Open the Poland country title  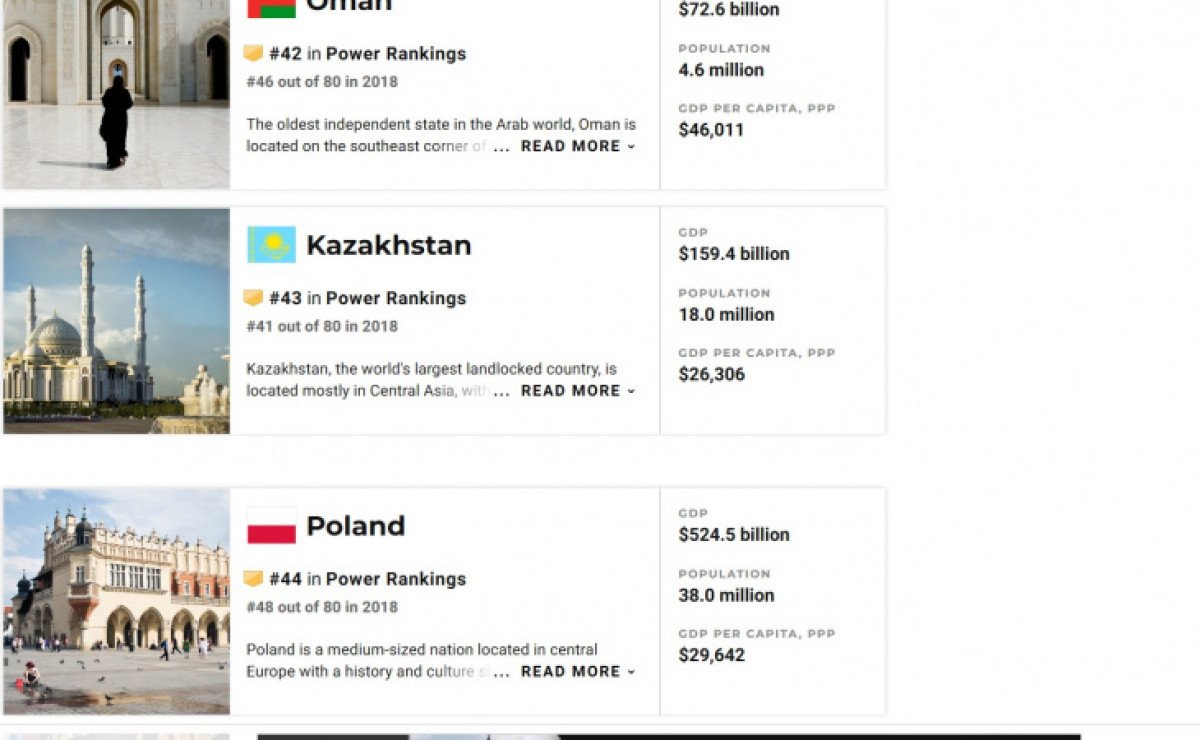[355, 526]
